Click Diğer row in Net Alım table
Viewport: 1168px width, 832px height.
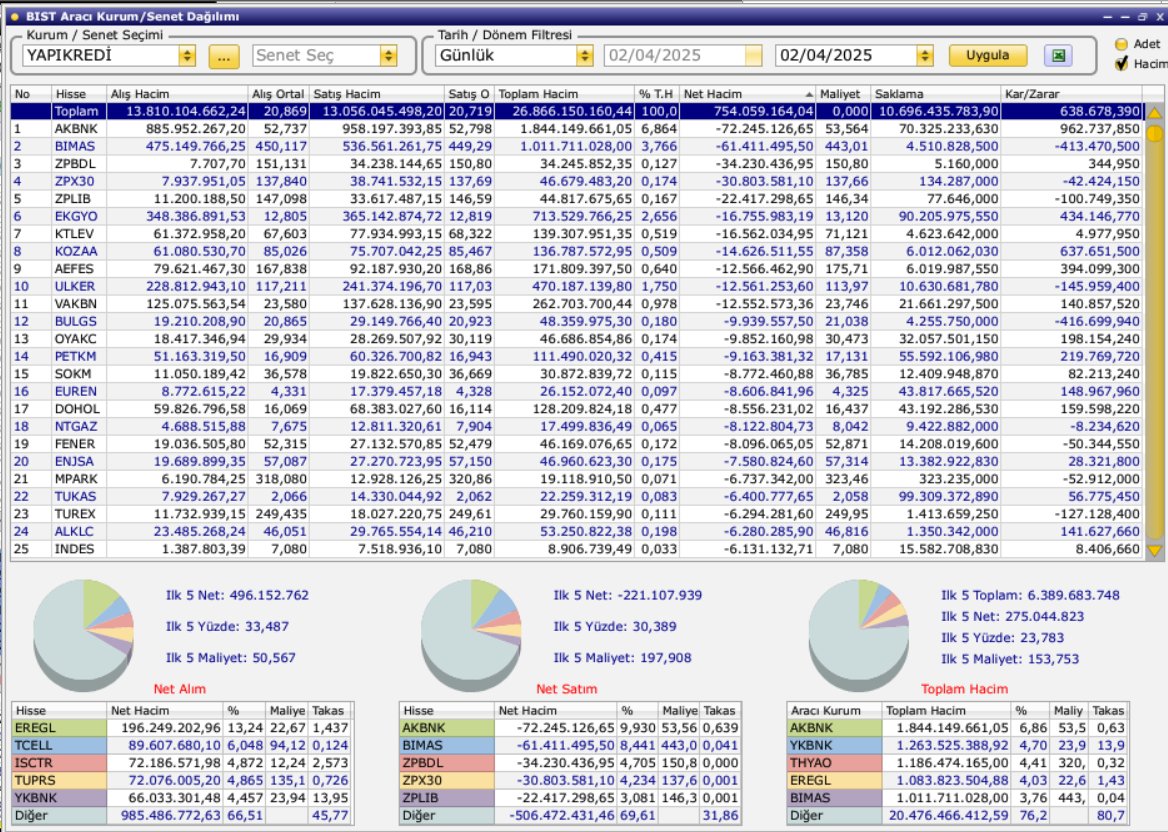pyautogui.click(x=182, y=816)
